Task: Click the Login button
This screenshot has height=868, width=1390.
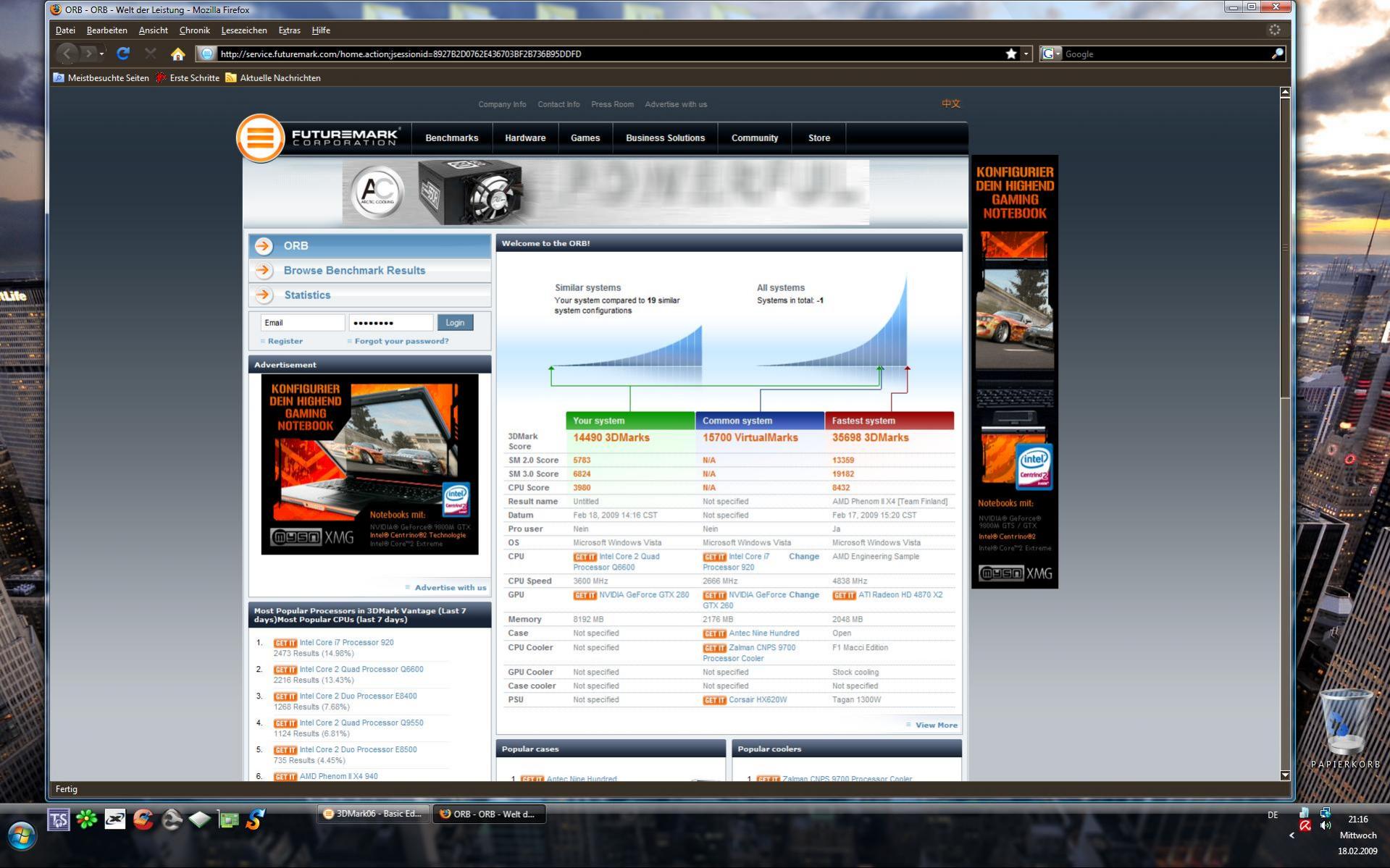Action: pyautogui.click(x=455, y=323)
